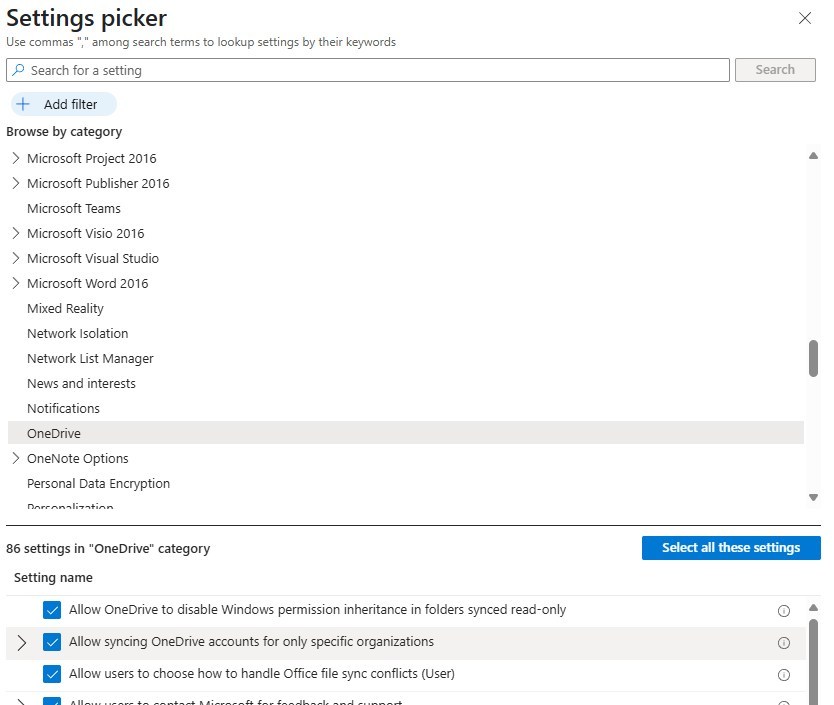Click info icon beside specific organizations setting

(784, 642)
